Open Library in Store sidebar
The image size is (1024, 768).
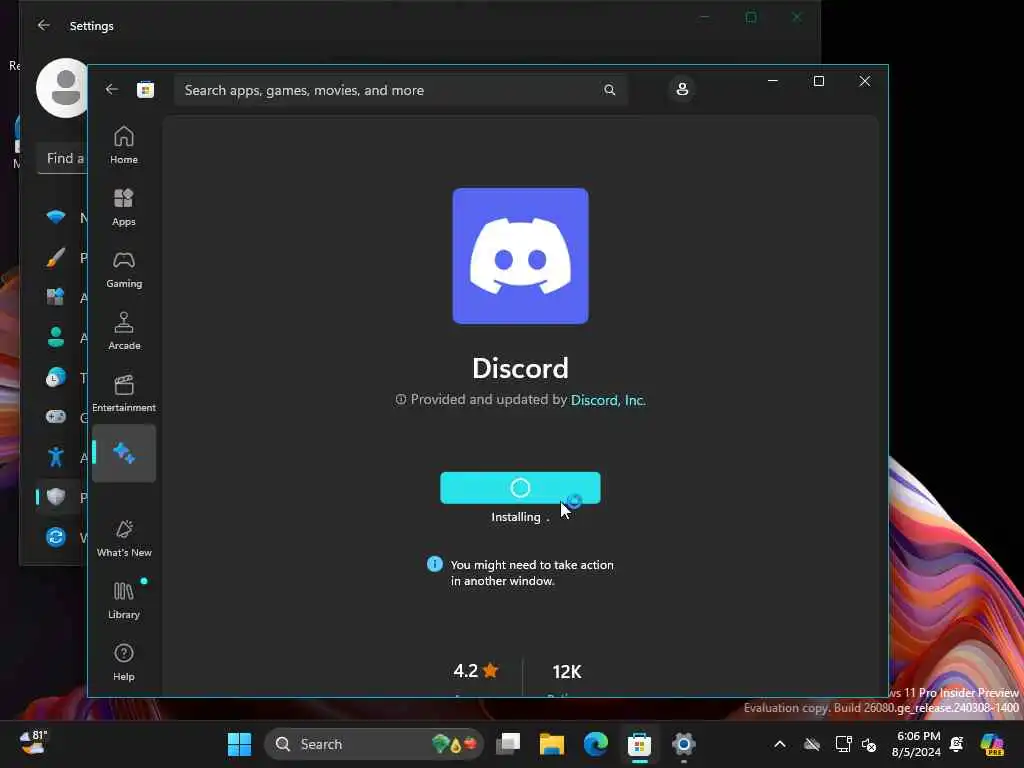pos(123,600)
